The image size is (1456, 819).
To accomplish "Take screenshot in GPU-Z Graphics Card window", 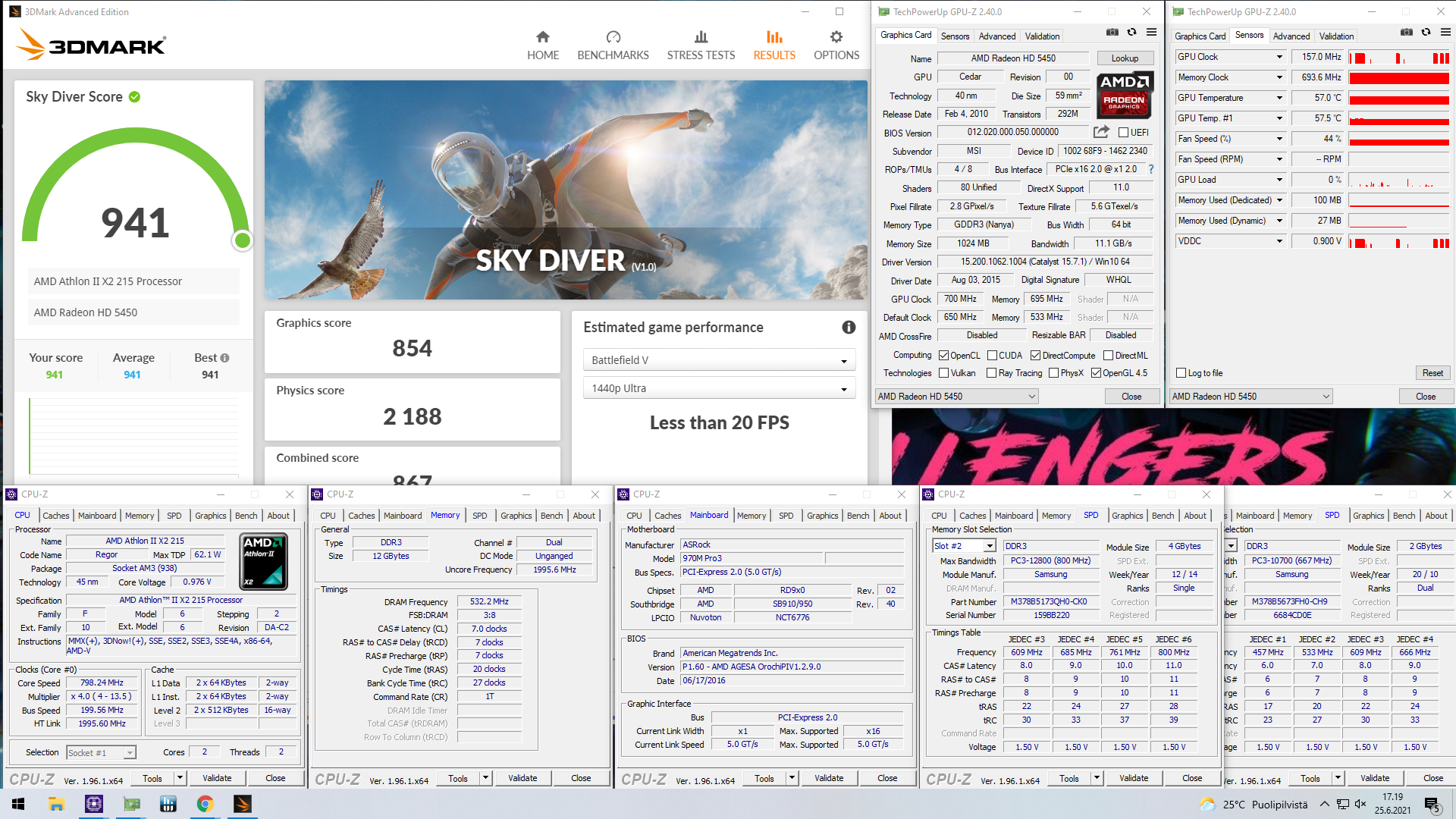I will coord(1112,33).
